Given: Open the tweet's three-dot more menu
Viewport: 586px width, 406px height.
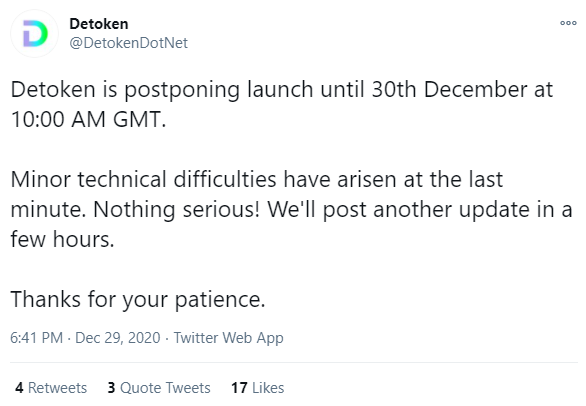Looking at the screenshot, I should tap(568, 23).
